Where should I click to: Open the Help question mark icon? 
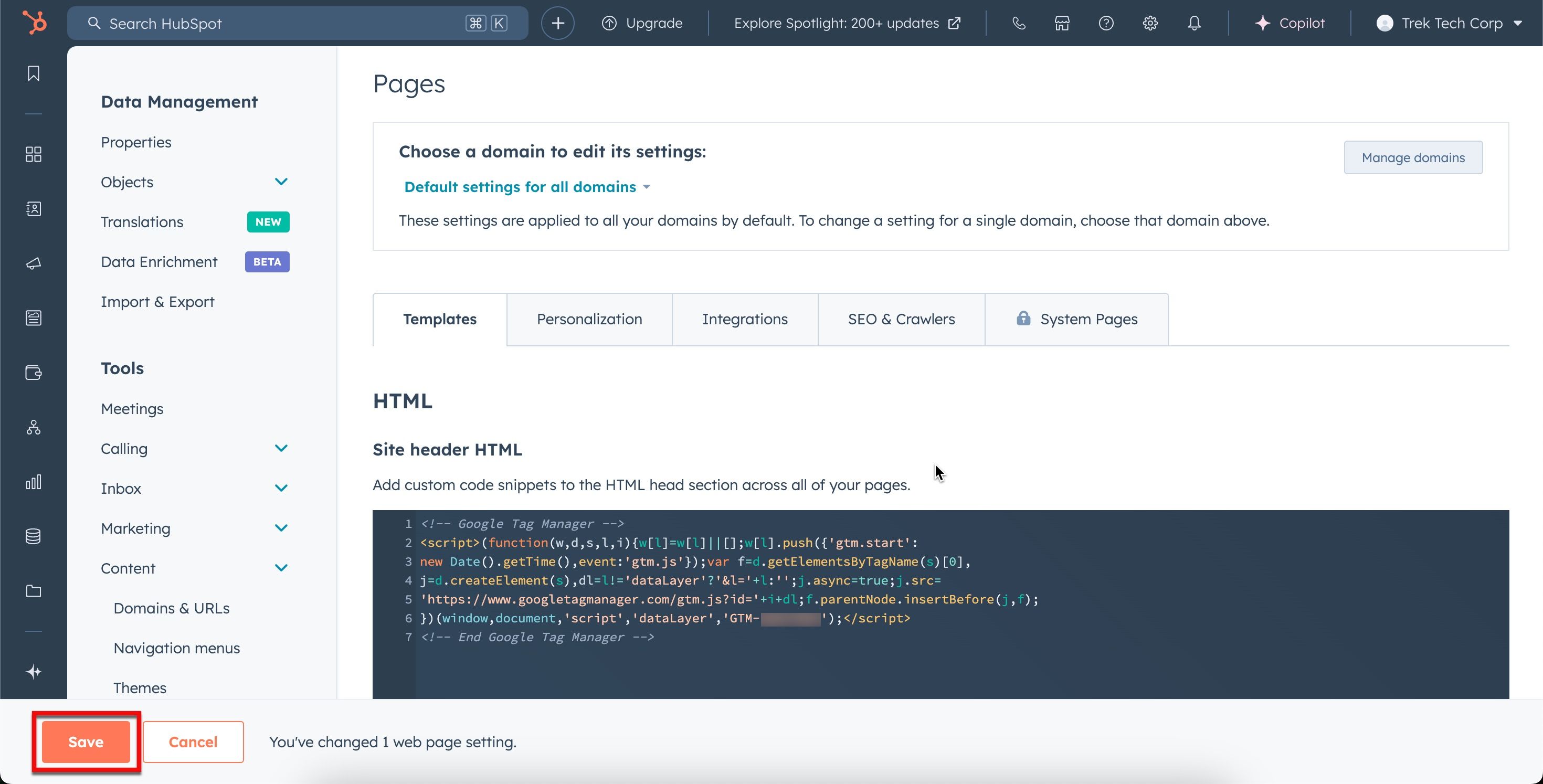(1106, 24)
